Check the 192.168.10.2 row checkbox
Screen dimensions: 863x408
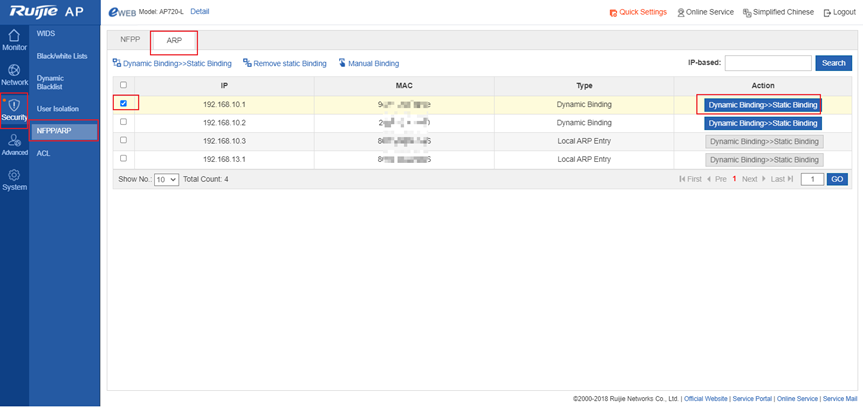[123, 122]
